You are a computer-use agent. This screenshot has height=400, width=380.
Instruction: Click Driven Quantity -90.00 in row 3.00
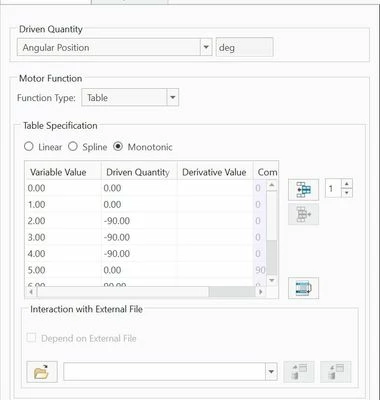pyautogui.click(x=139, y=237)
